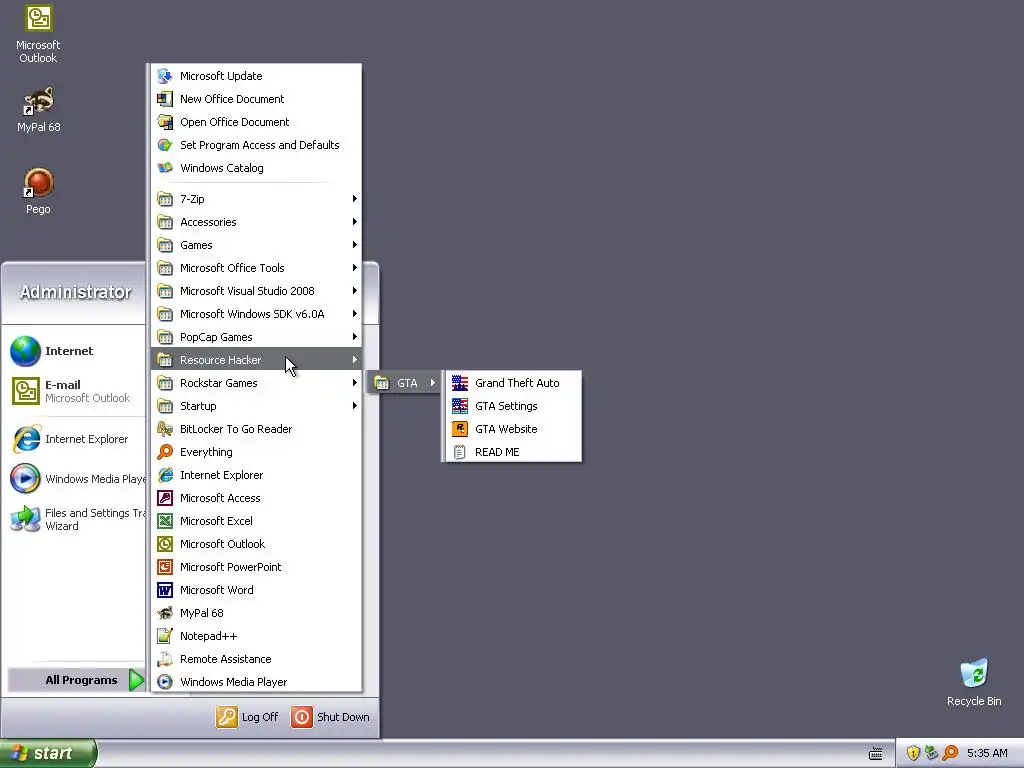1024x768 pixels.
Task: Click the 5:35 AM taskbar clock
Action: pyautogui.click(x=987, y=753)
